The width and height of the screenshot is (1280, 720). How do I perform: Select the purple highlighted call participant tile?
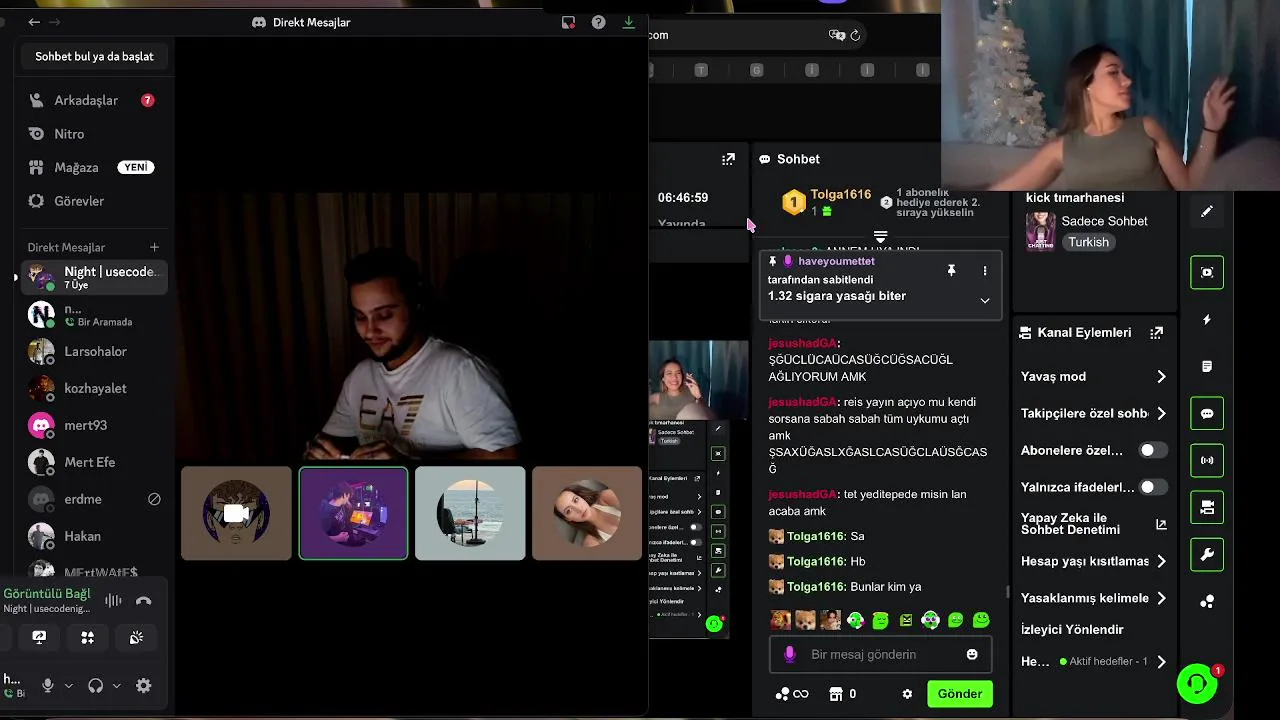click(x=353, y=513)
